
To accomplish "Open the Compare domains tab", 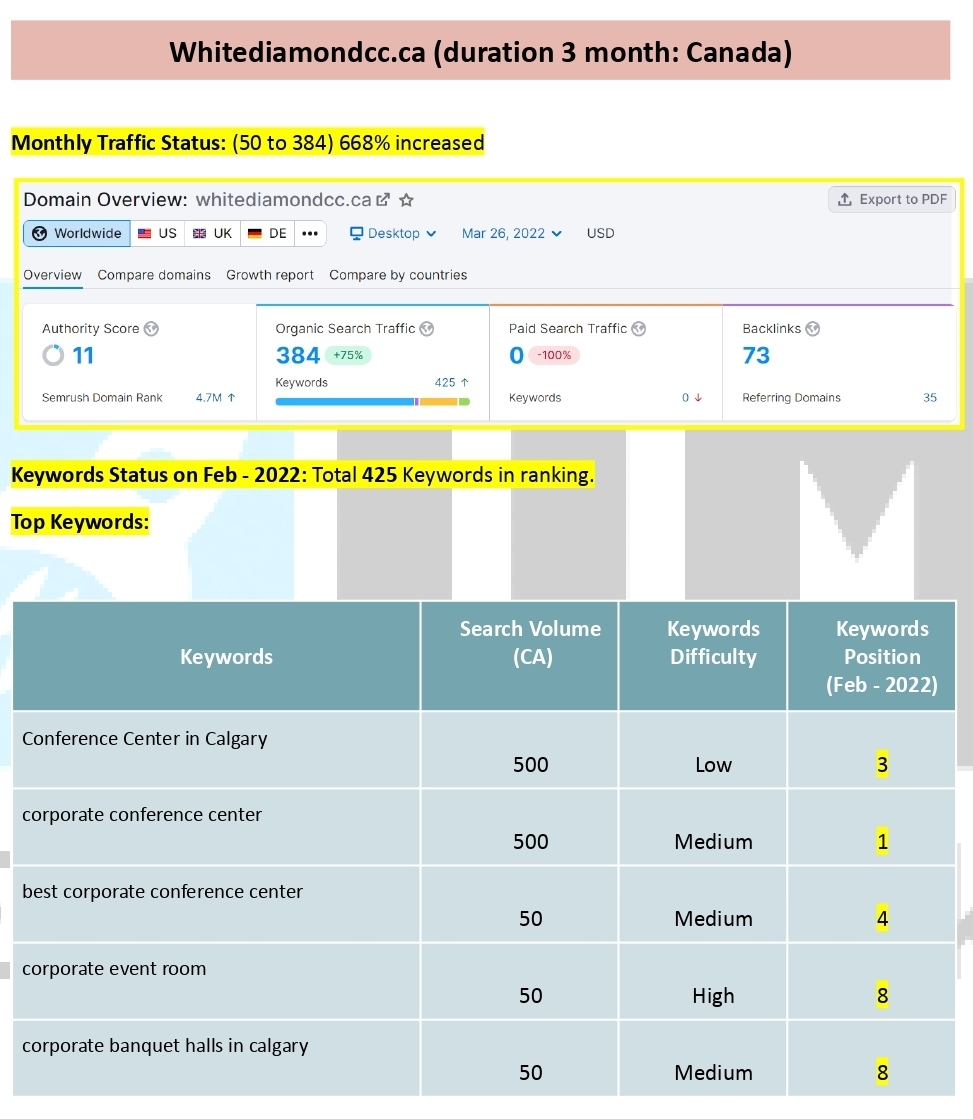I will pos(154,275).
